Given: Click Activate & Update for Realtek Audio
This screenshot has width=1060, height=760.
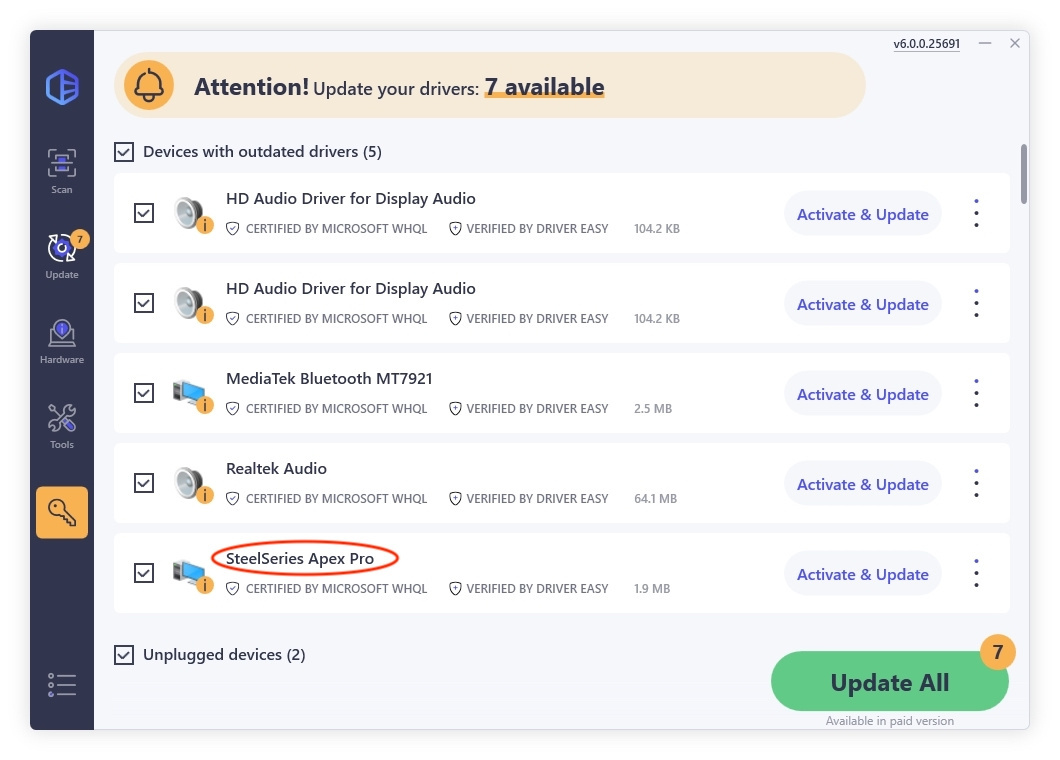Looking at the screenshot, I should [x=863, y=484].
